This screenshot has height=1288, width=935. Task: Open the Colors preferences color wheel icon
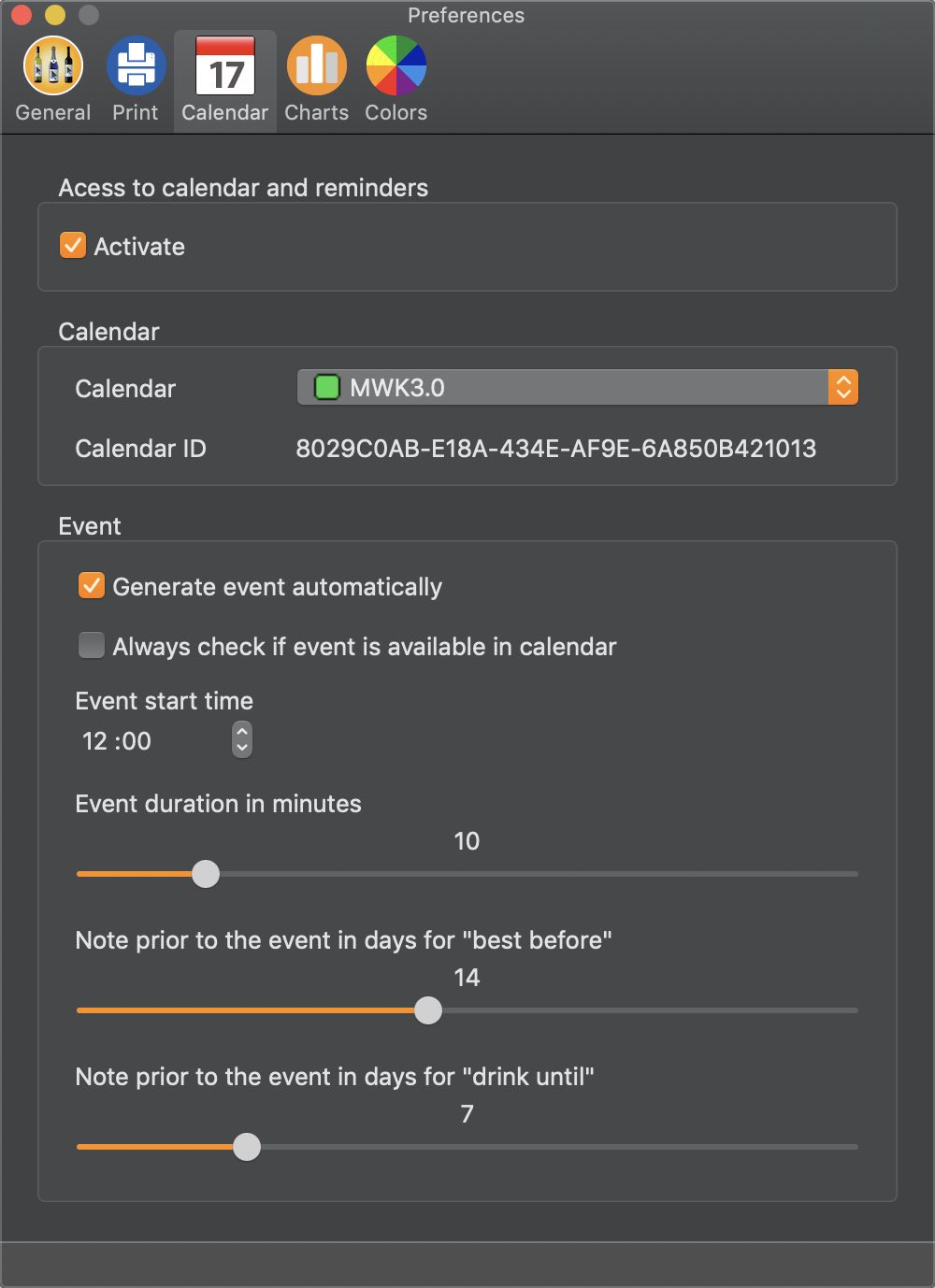point(396,65)
